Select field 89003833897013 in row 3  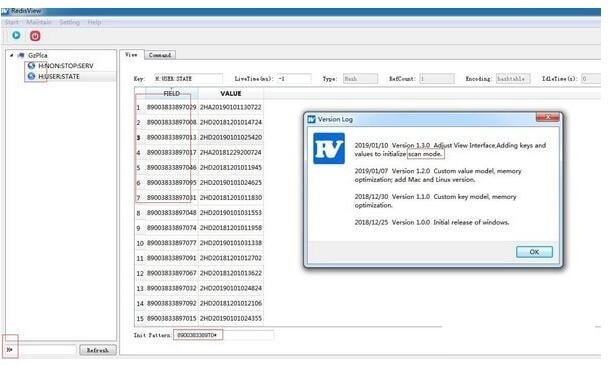pos(171,138)
